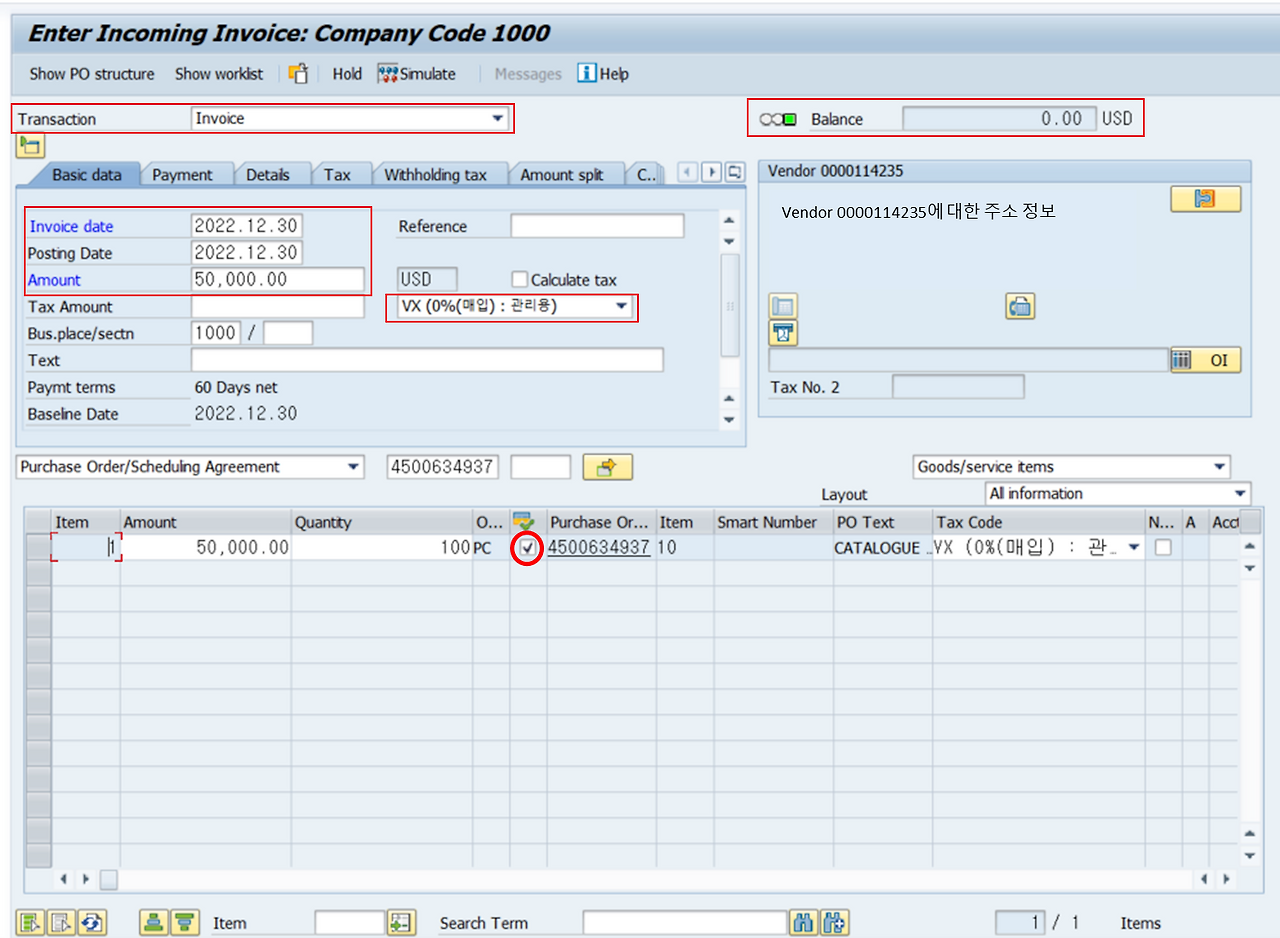Open the VX tax code dropdown in Basic data
Screen dimensions: 1280x938
(622, 306)
